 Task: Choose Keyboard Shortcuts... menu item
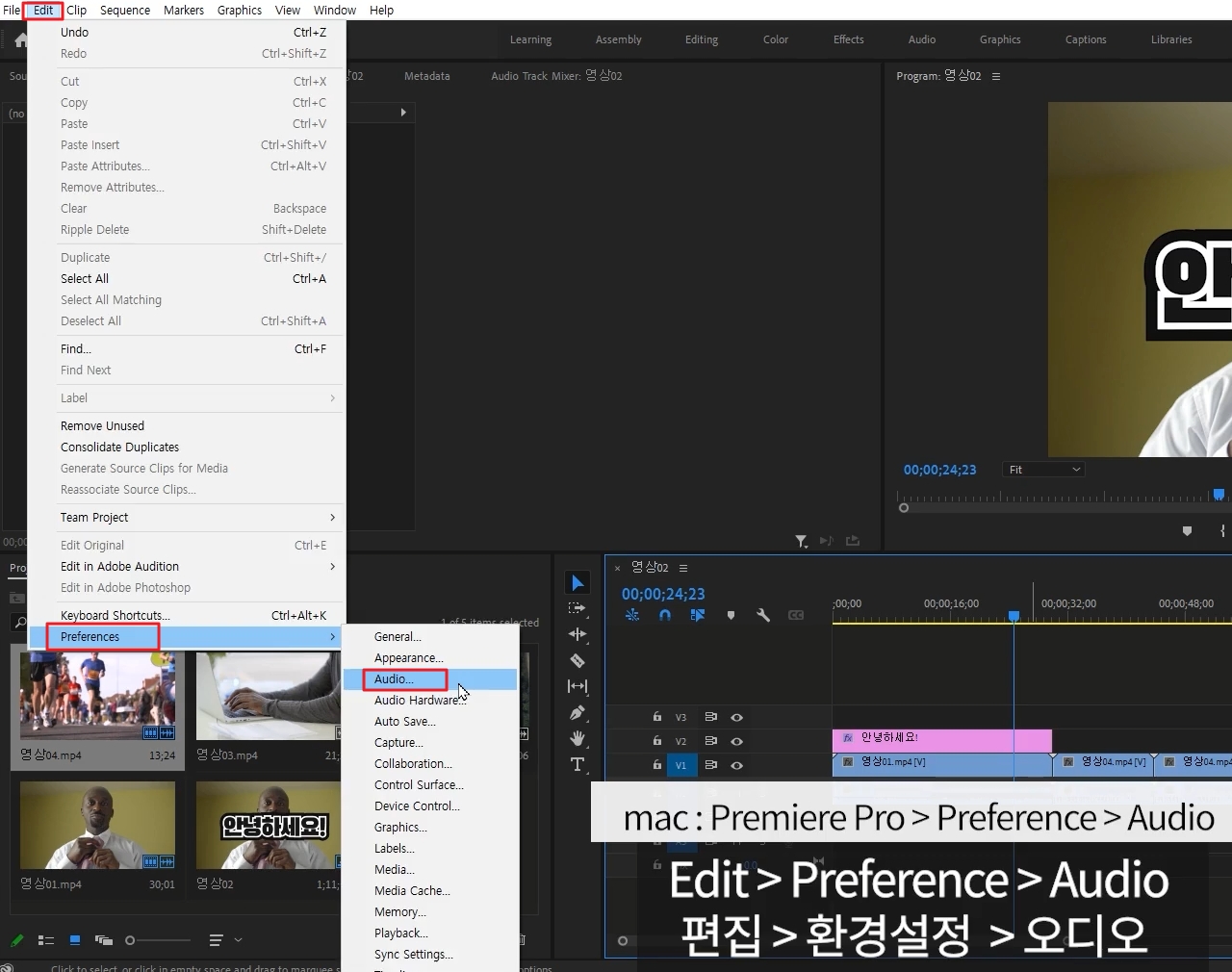(187, 616)
